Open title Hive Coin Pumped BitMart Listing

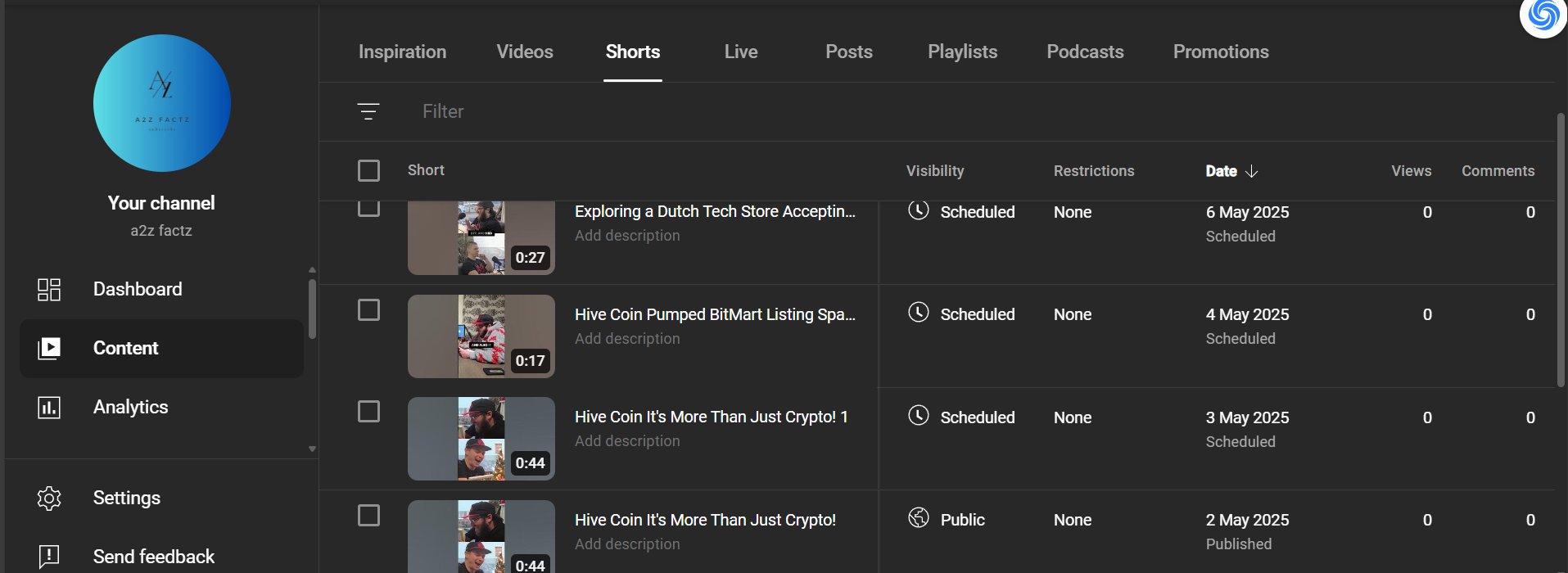tap(715, 314)
